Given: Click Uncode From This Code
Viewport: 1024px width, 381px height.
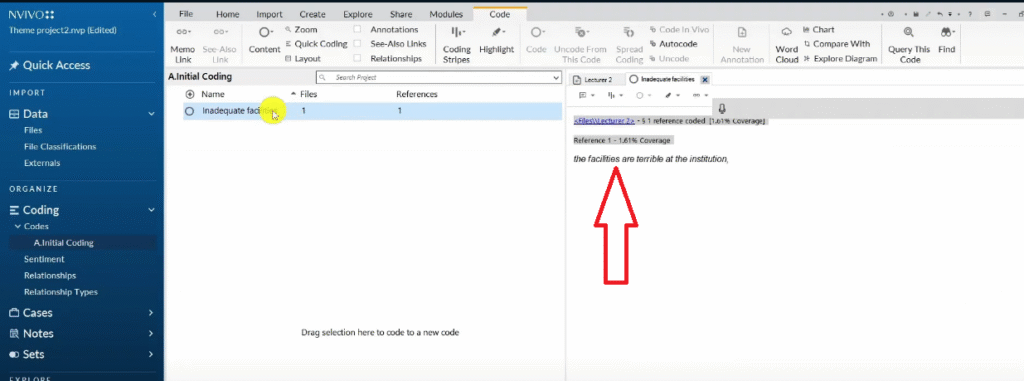Looking at the screenshot, I should pos(581,44).
